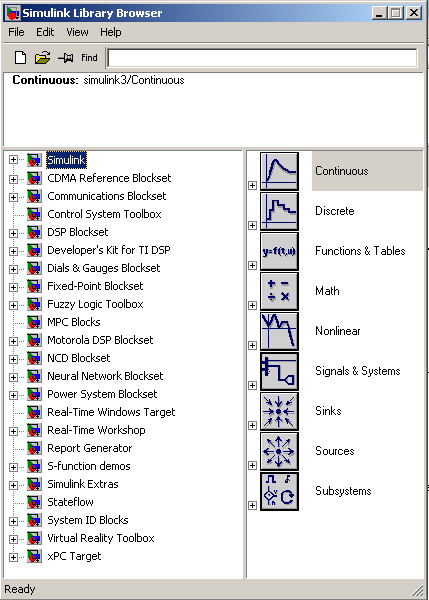Expand the Simulink tree node
The height and width of the screenshot is (600, 429).
13,160
